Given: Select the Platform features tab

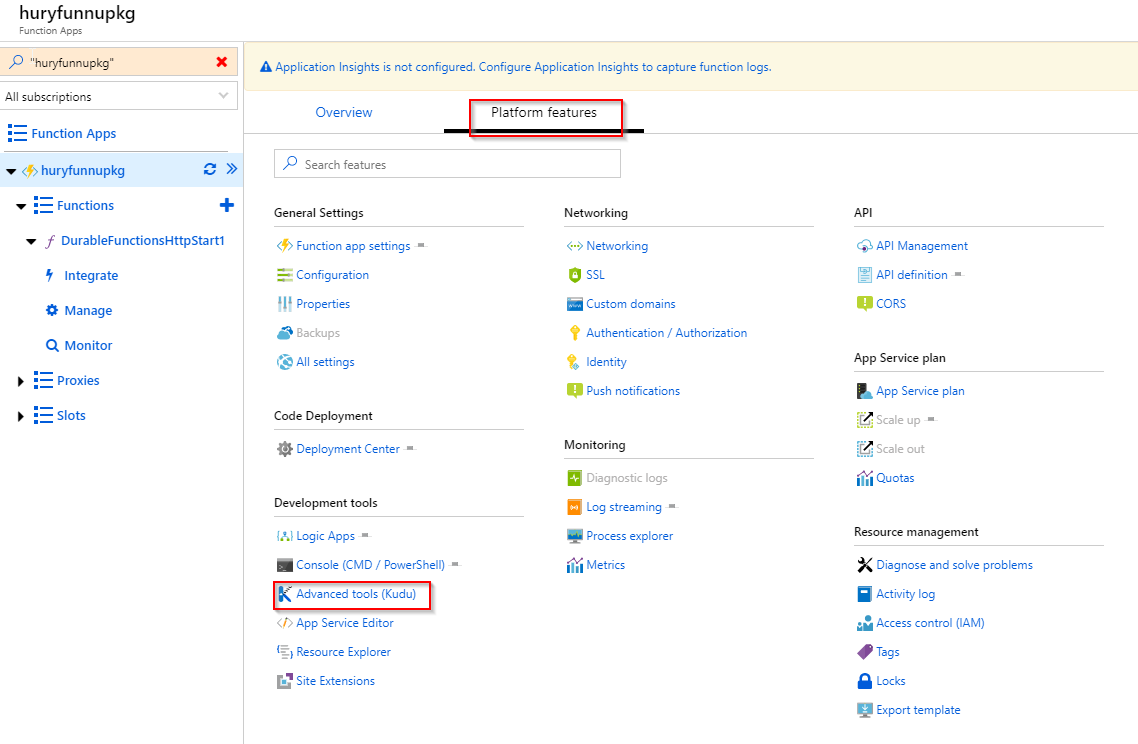Looking at the screenshot, I should pos(544,113).
